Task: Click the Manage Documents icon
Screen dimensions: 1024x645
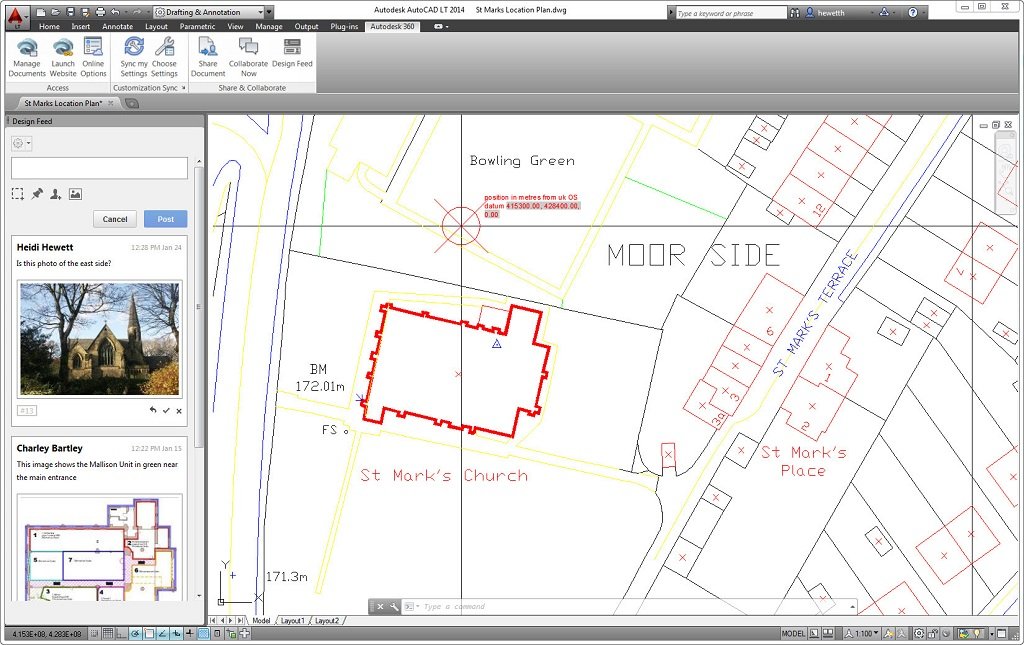Action: [x=27, y=56]
